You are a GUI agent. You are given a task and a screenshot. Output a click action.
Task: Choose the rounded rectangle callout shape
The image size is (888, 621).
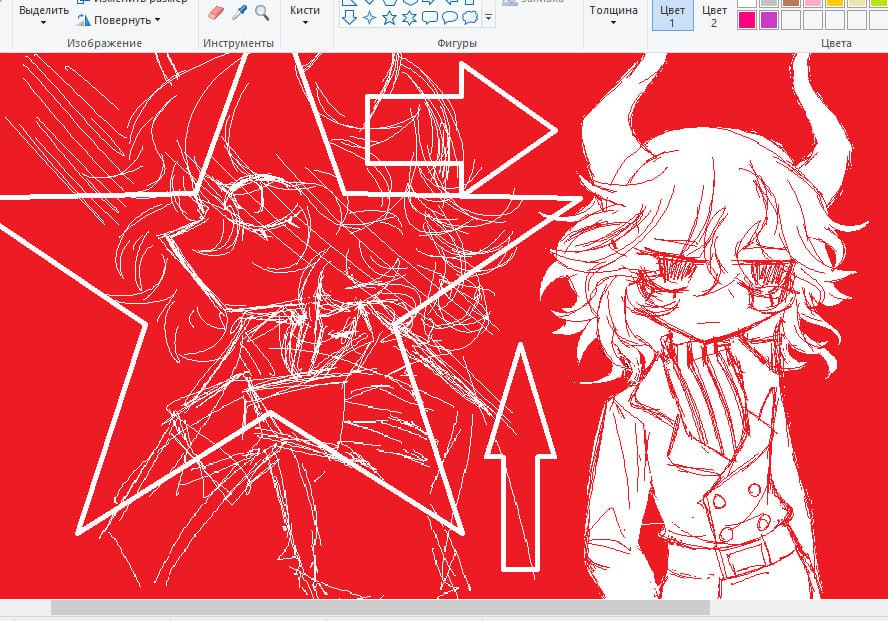coord(430,18)
